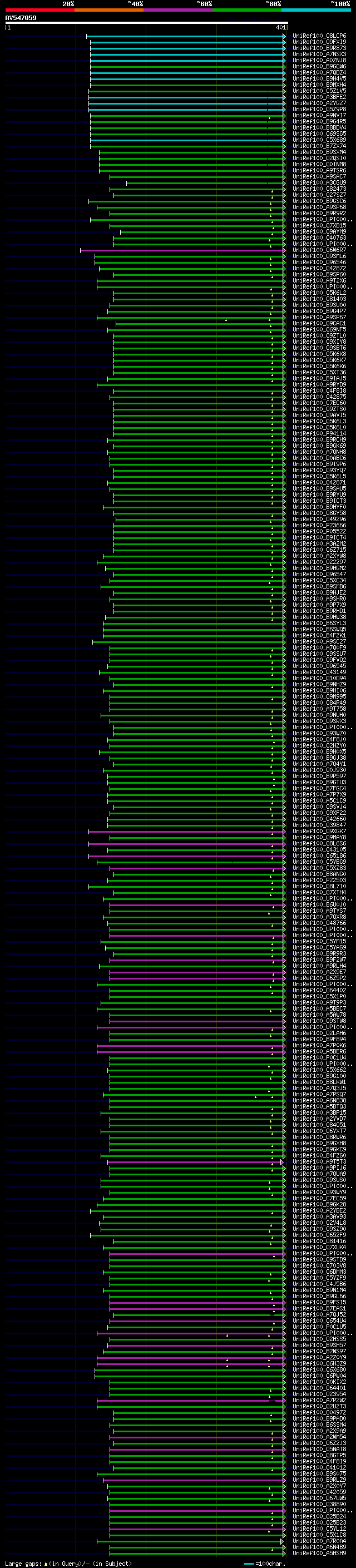Click hit label UniRef100_C5Z1V5
Viewport: 356px width, 1568px height.
click(319, 91)
